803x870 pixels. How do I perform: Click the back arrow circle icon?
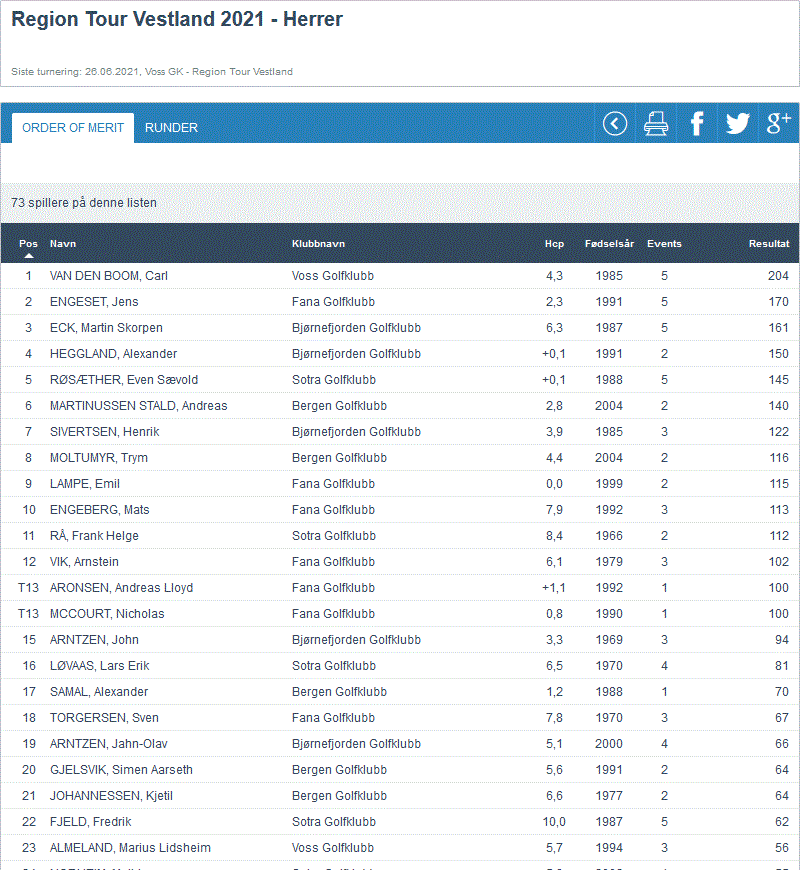[615, 123]
